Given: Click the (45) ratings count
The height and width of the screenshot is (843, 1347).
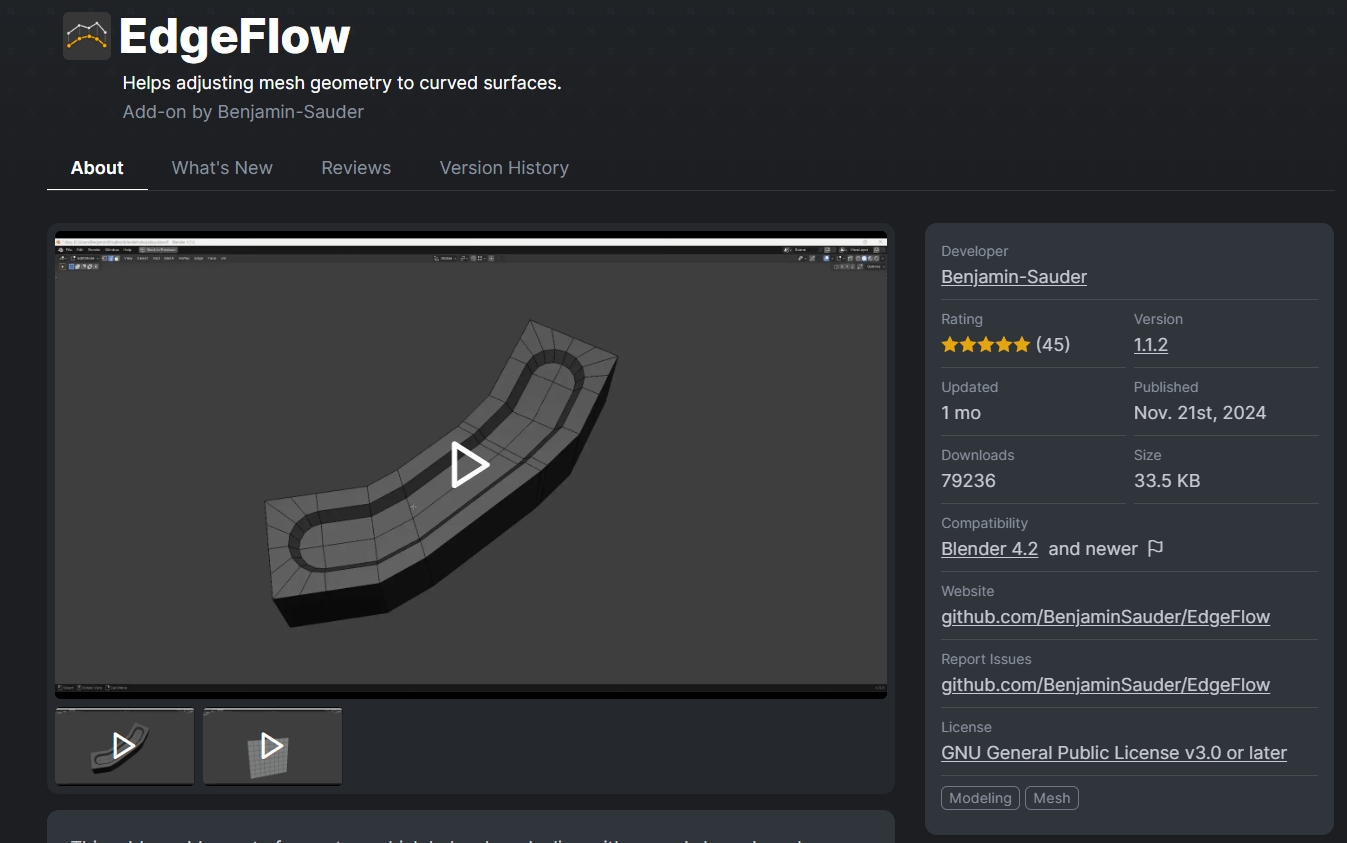Looking at the screenshot, I should tap(1053, 345).
